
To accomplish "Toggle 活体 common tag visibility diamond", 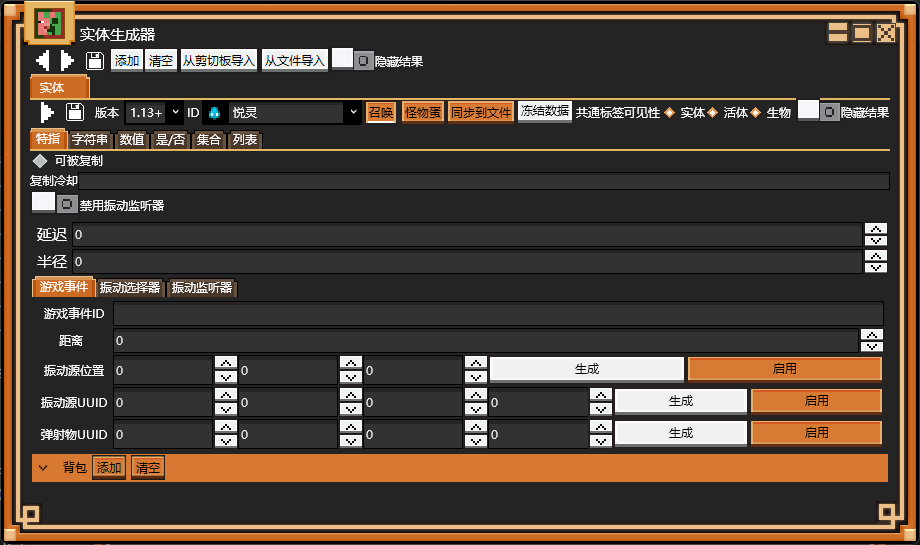I will 712,113.
